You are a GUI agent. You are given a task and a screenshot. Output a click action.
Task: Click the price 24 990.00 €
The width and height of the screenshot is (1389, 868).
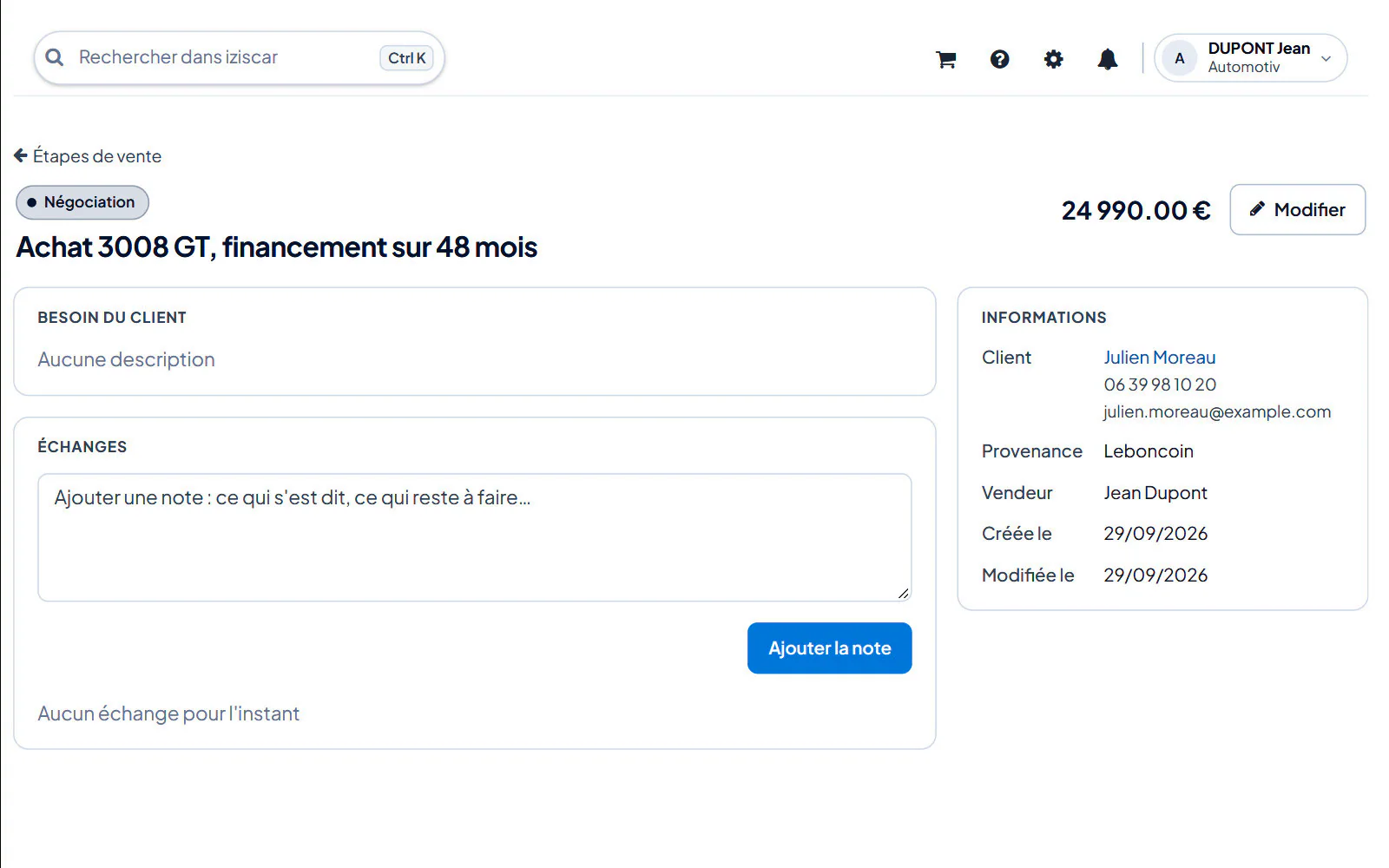(1136, 211)
